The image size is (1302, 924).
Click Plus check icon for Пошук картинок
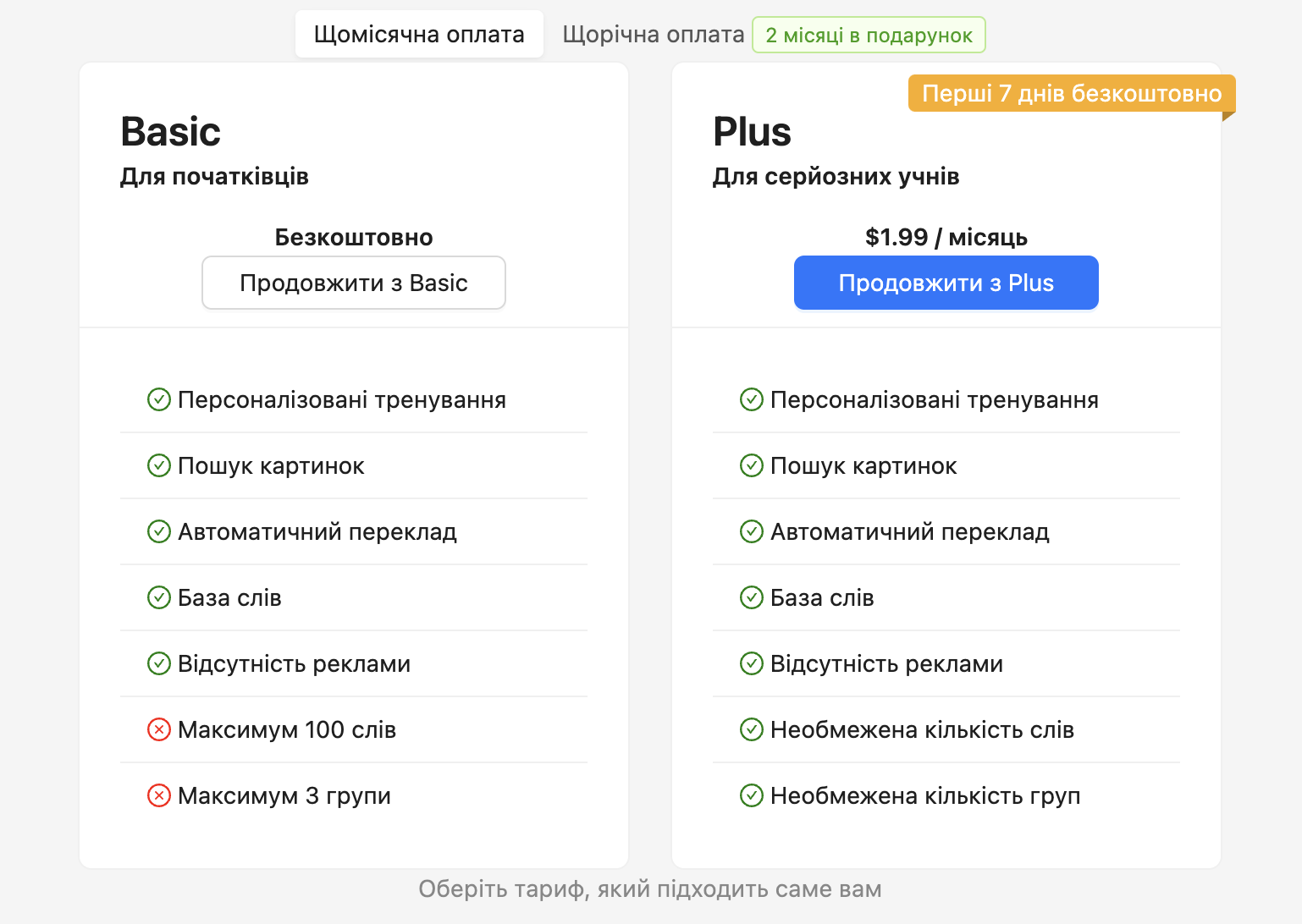(752, 465)
